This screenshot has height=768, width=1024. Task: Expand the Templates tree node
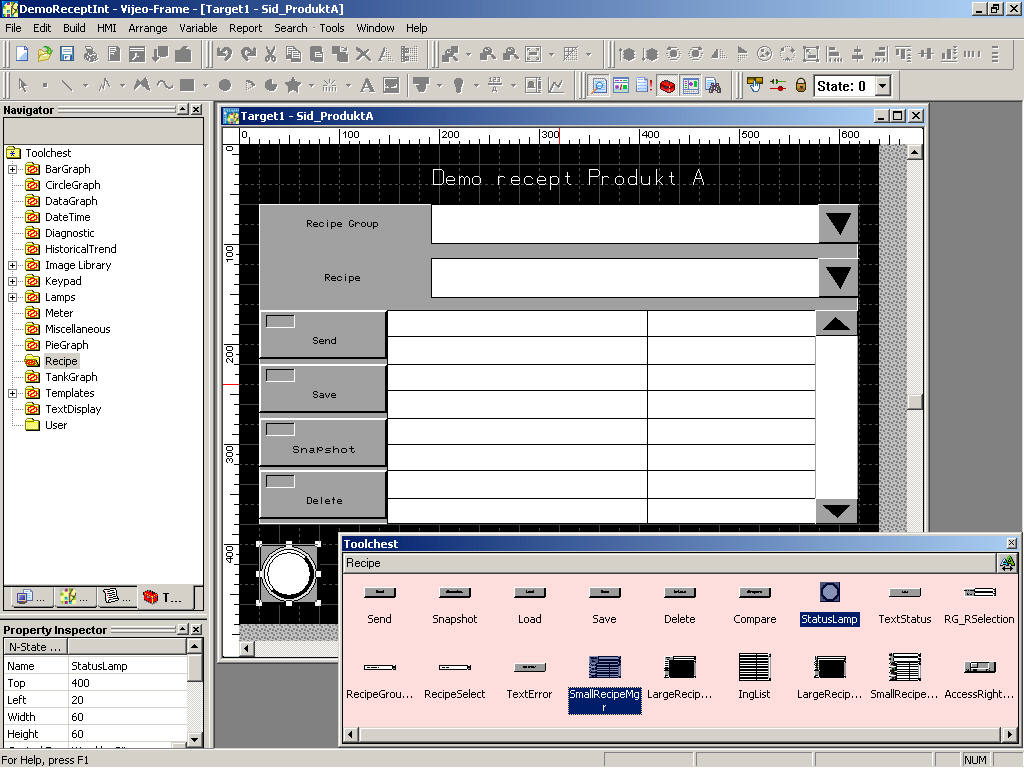click(x=12, y=393)
